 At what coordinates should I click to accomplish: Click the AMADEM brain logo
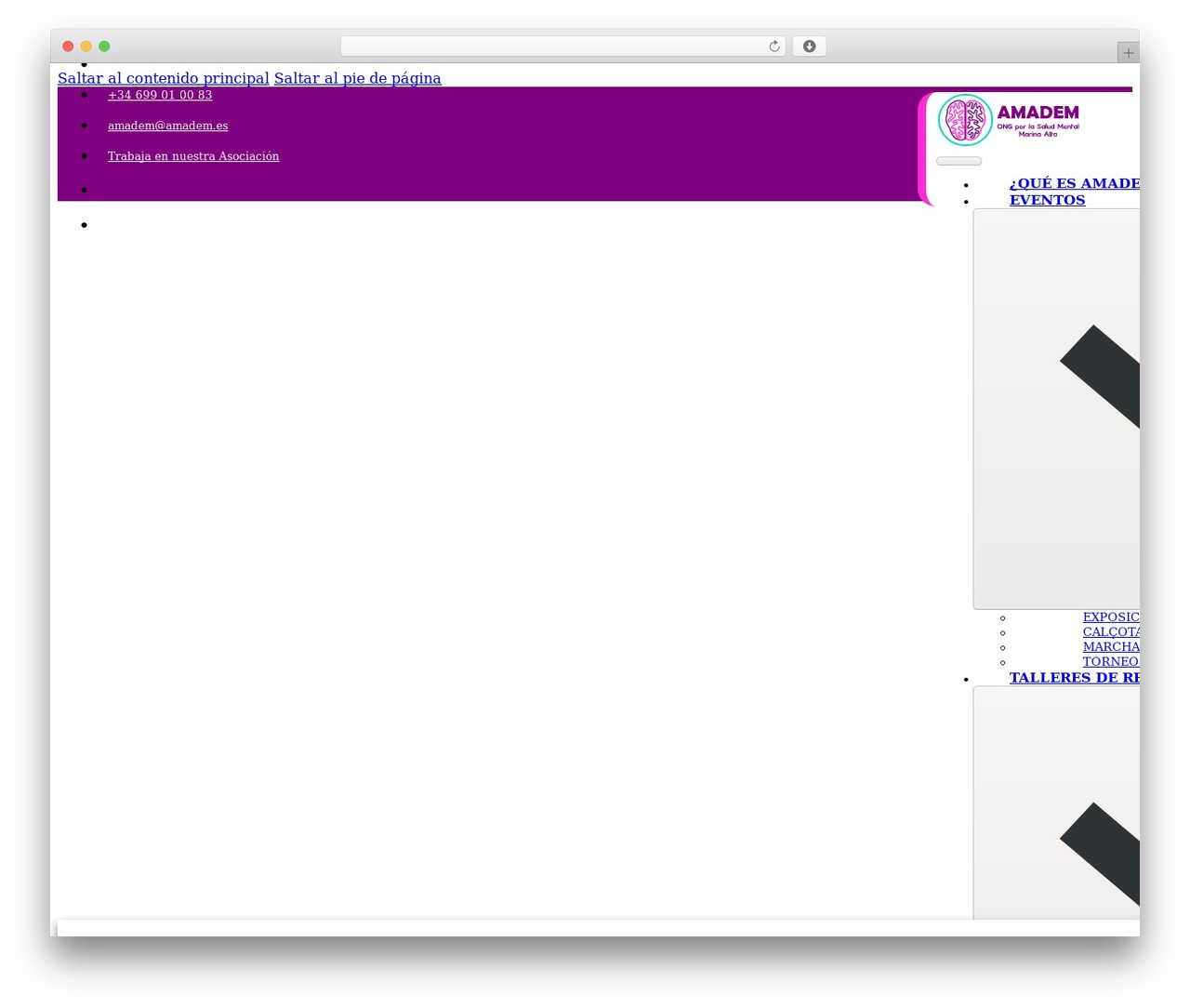[1009, 120]
